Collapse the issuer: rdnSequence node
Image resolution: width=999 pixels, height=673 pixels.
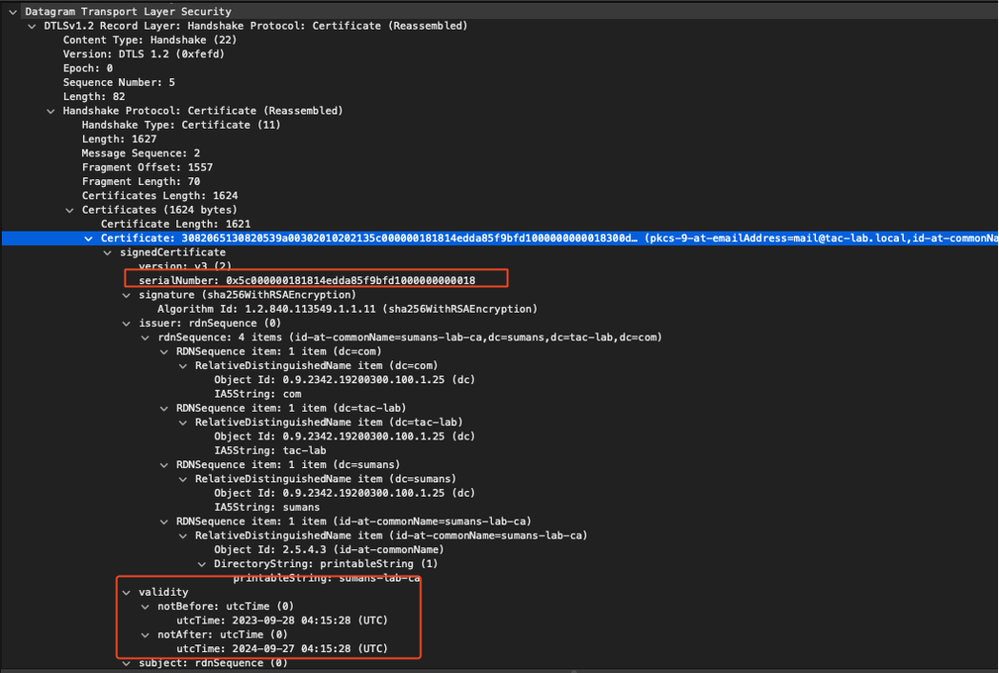tap(126, 322)
